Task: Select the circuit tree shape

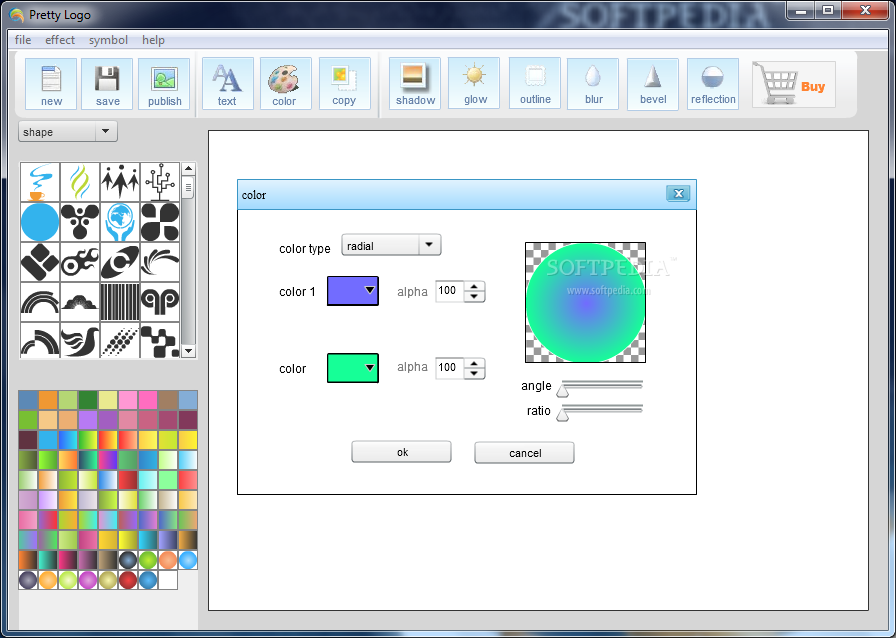Action: [160, 182]
